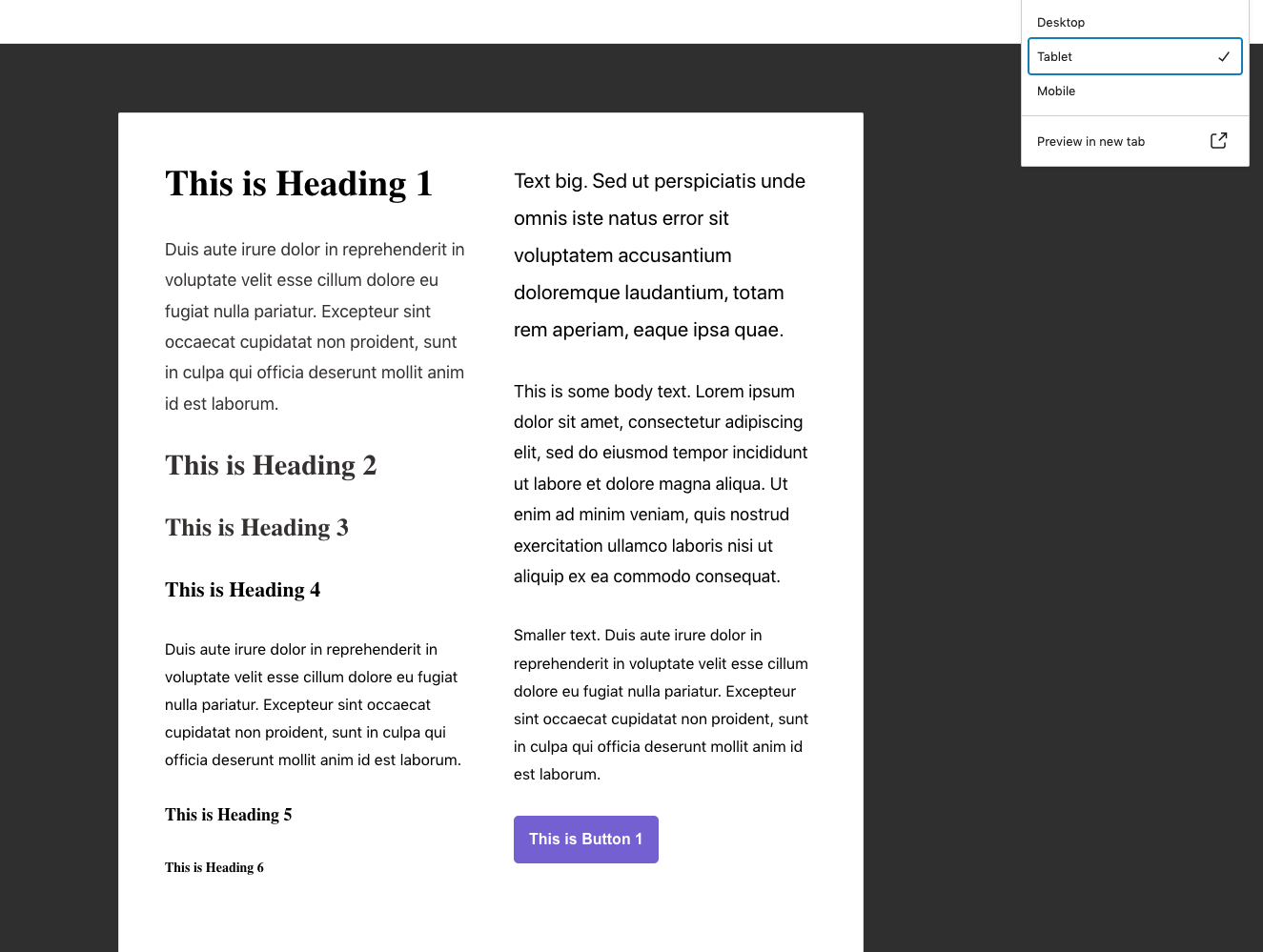Click the checkmark icon next to Tablet
The height and width of the screenshot is (952, 1263).
[x=1223, y=56]
